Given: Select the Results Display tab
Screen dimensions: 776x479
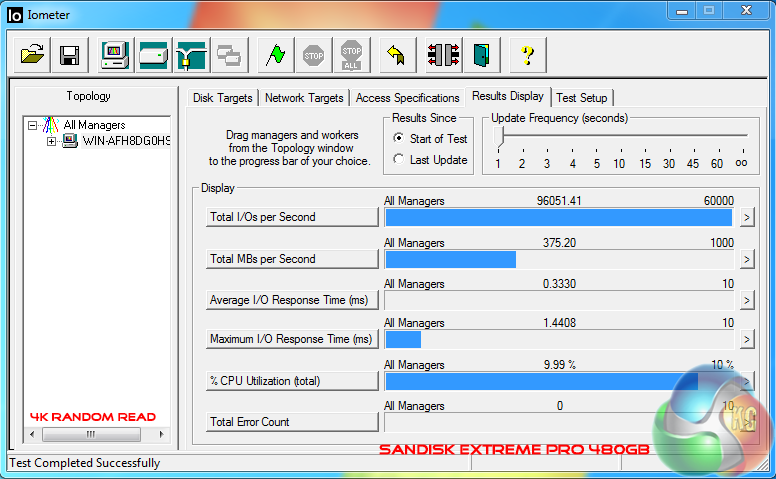Looking at the screenshot, I should 508,96.
